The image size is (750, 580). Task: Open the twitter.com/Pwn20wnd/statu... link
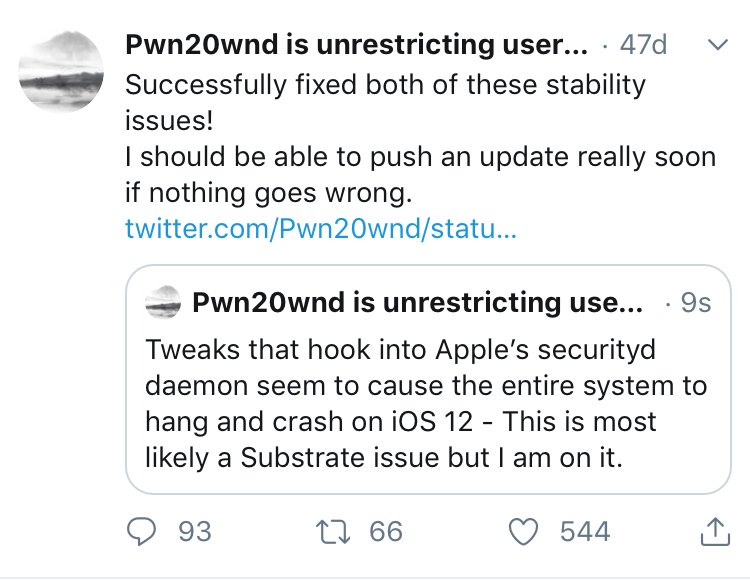(320, 228)
